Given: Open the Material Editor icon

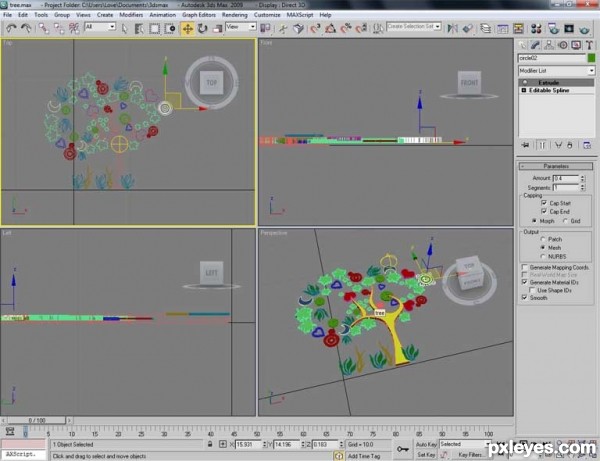Looking at the screenshot, I should [x=536, y=28].
